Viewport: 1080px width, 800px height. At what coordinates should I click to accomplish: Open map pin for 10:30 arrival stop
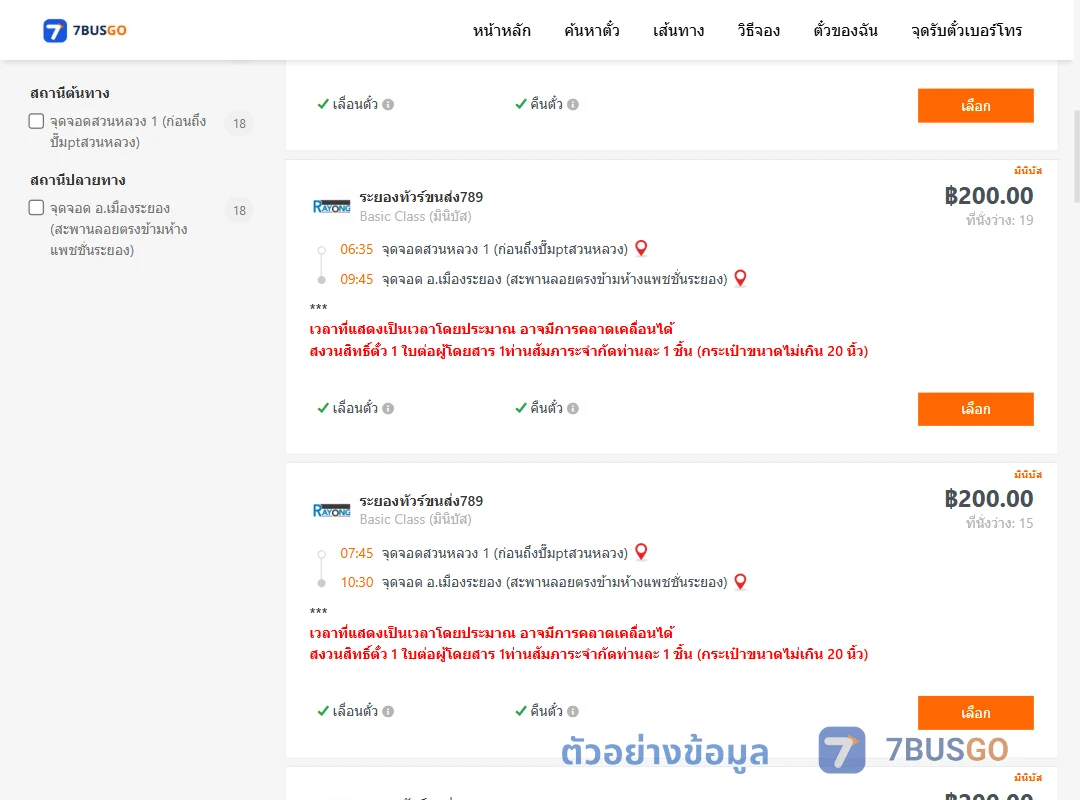point(740,582)
